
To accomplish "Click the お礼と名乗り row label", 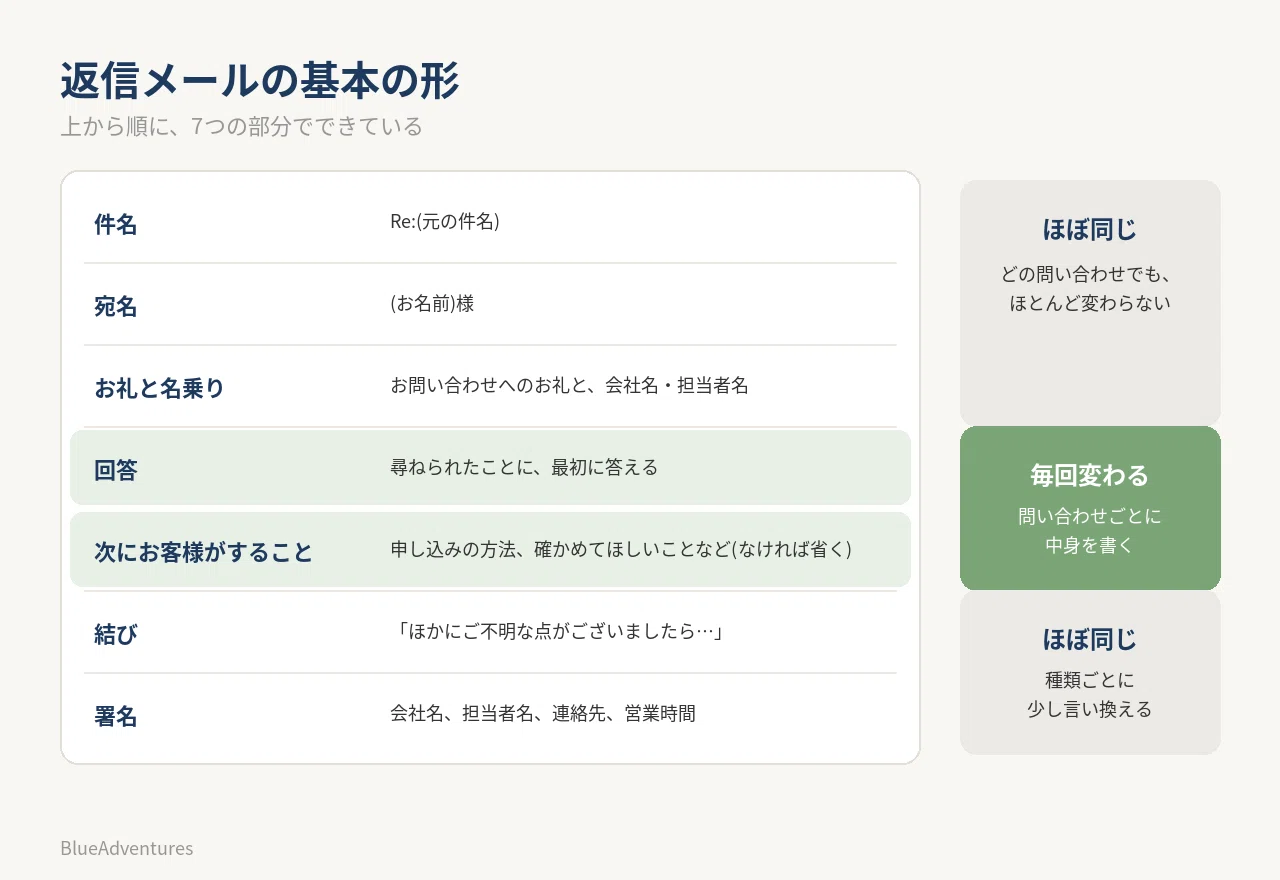I will [159, 389].
